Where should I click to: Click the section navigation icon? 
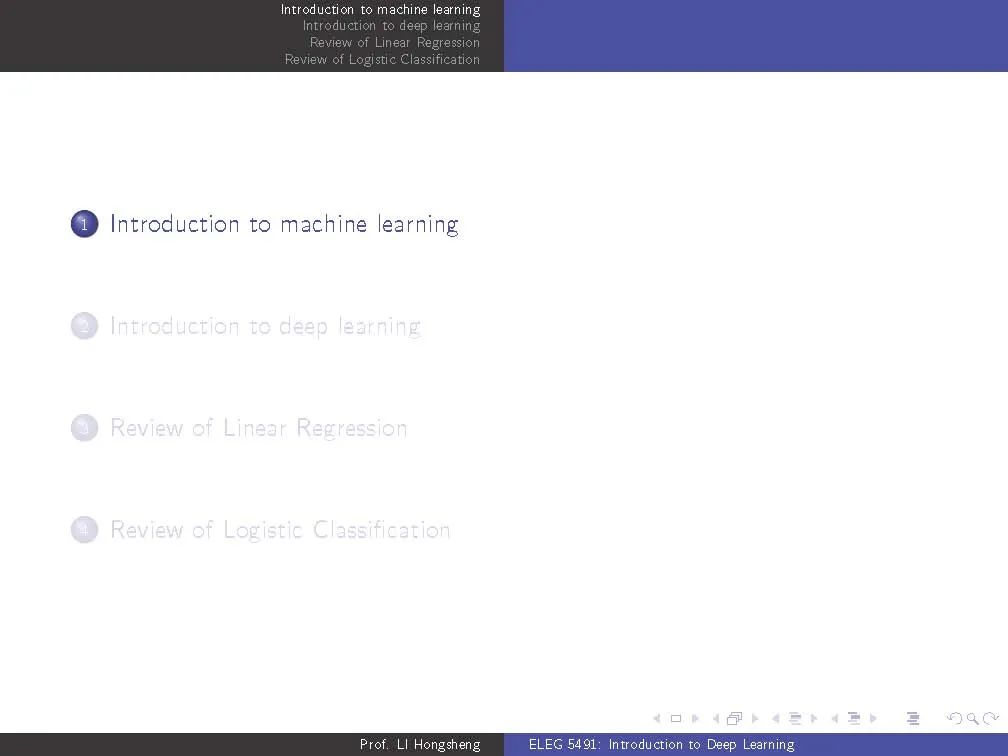click(854, 718)
